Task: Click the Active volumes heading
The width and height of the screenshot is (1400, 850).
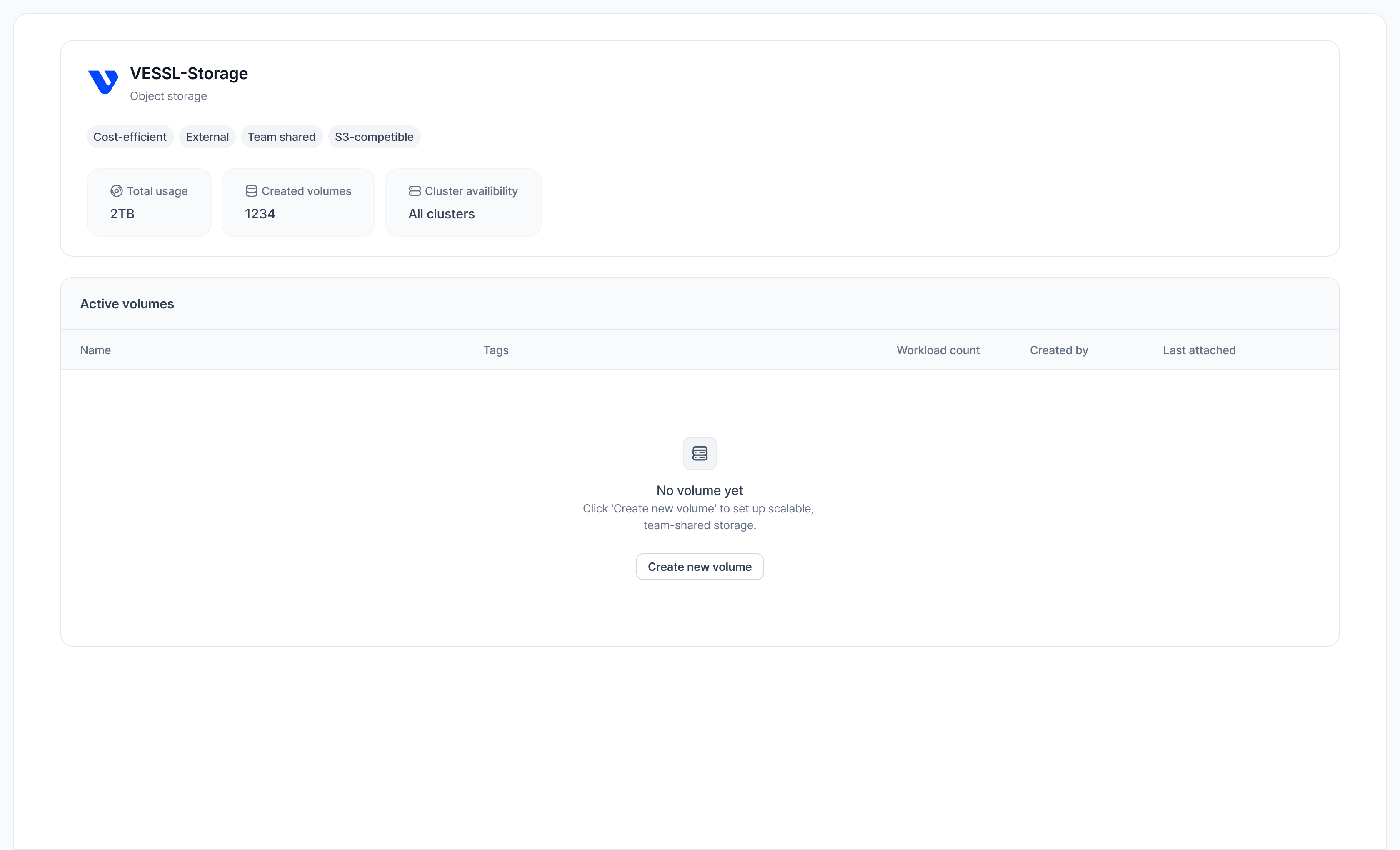Action: coord(127,304)
